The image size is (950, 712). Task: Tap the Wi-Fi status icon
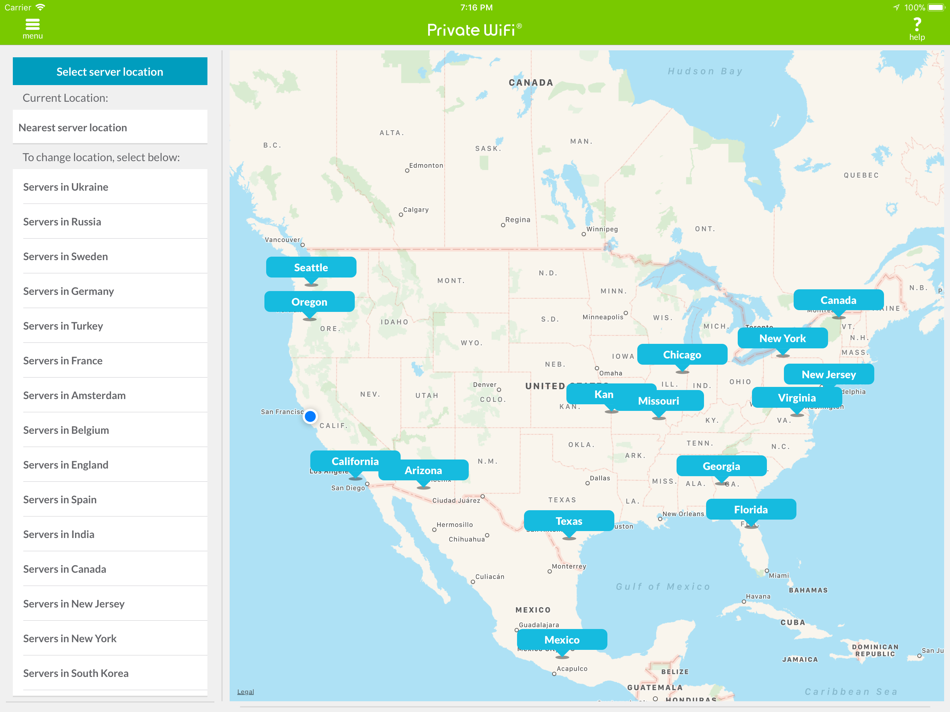pos(40,7)
